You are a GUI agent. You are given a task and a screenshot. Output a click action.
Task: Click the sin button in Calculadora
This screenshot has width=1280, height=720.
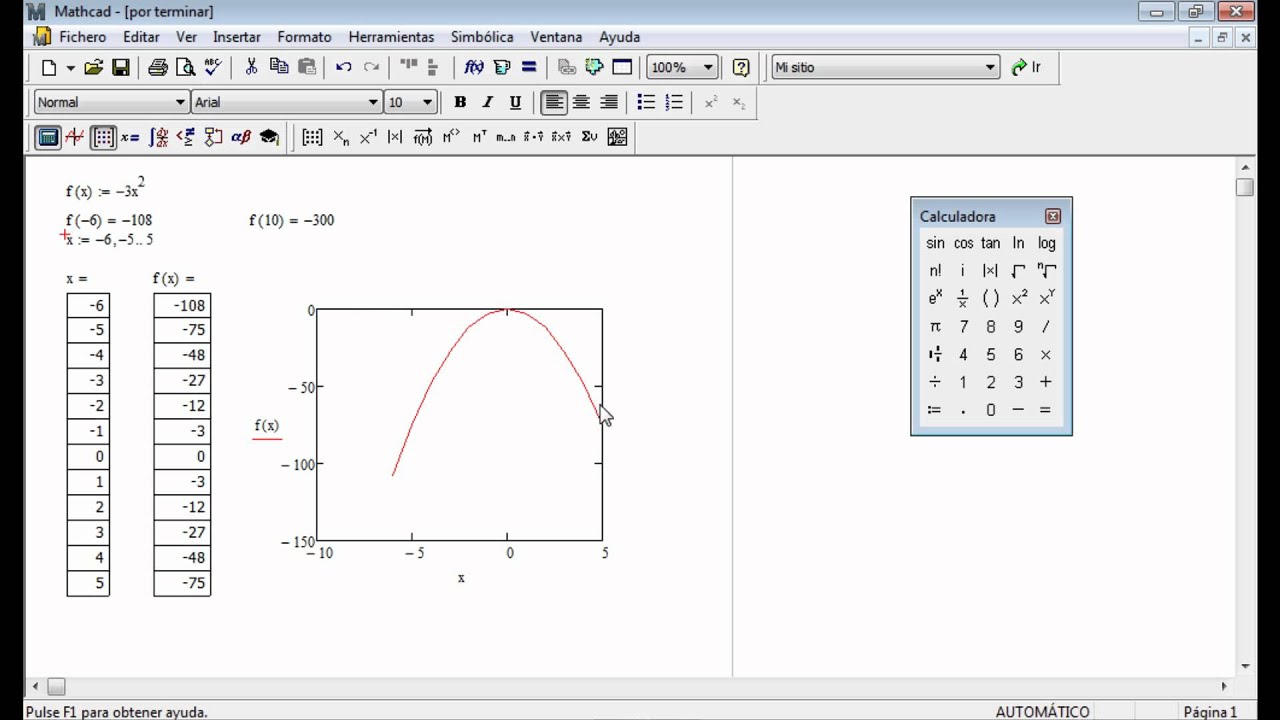935,243
